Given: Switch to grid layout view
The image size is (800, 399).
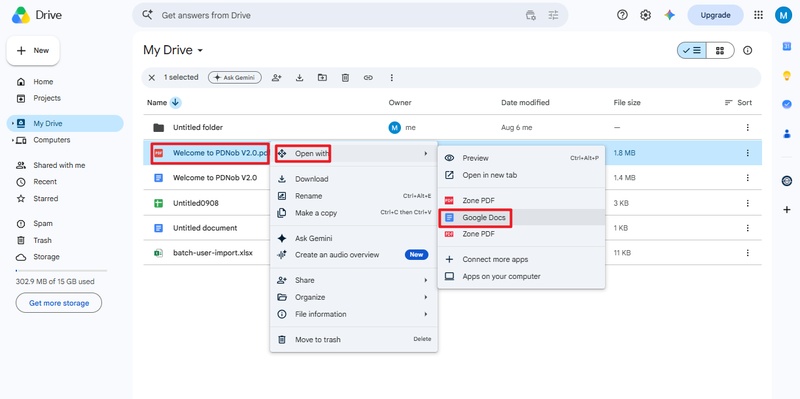Looking at the screenshot, I should click(720, 51).
